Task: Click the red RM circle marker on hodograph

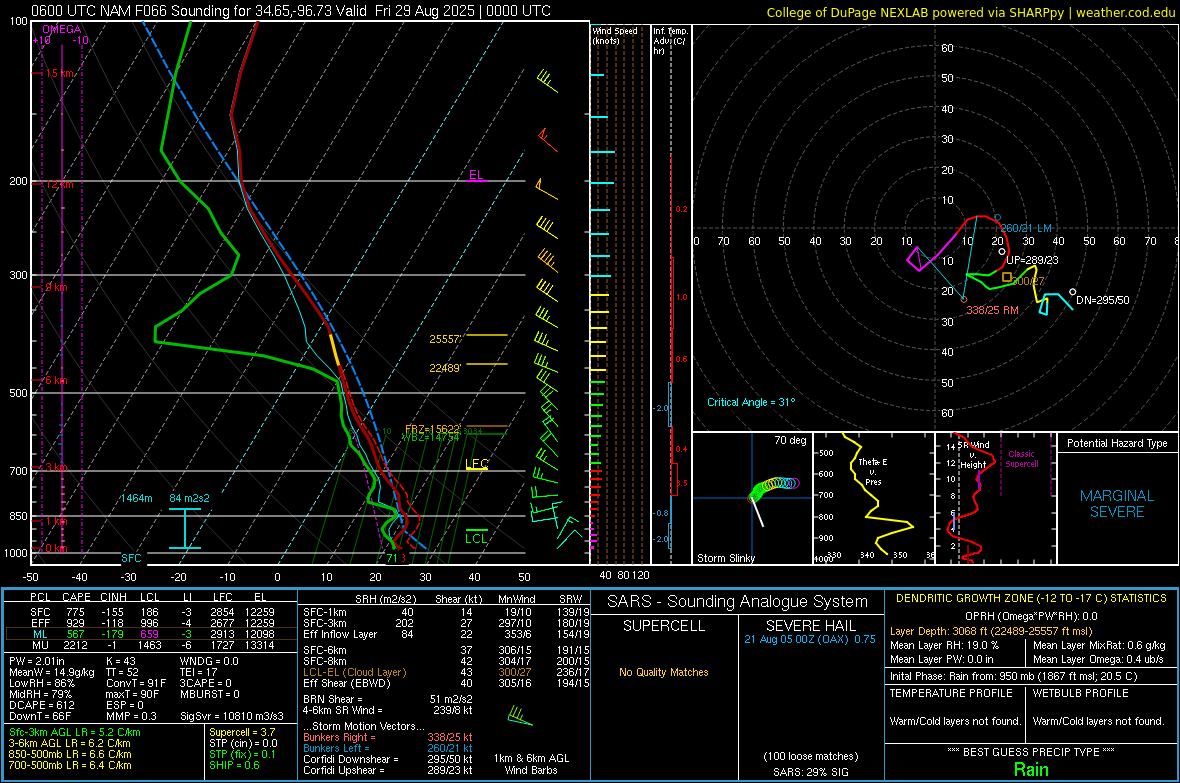Action: pyautogui.click(x=965, y=300)
